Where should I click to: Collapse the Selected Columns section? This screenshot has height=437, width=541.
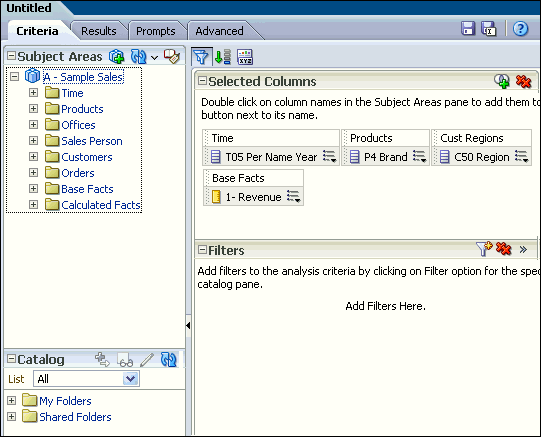tap(202, 81)
